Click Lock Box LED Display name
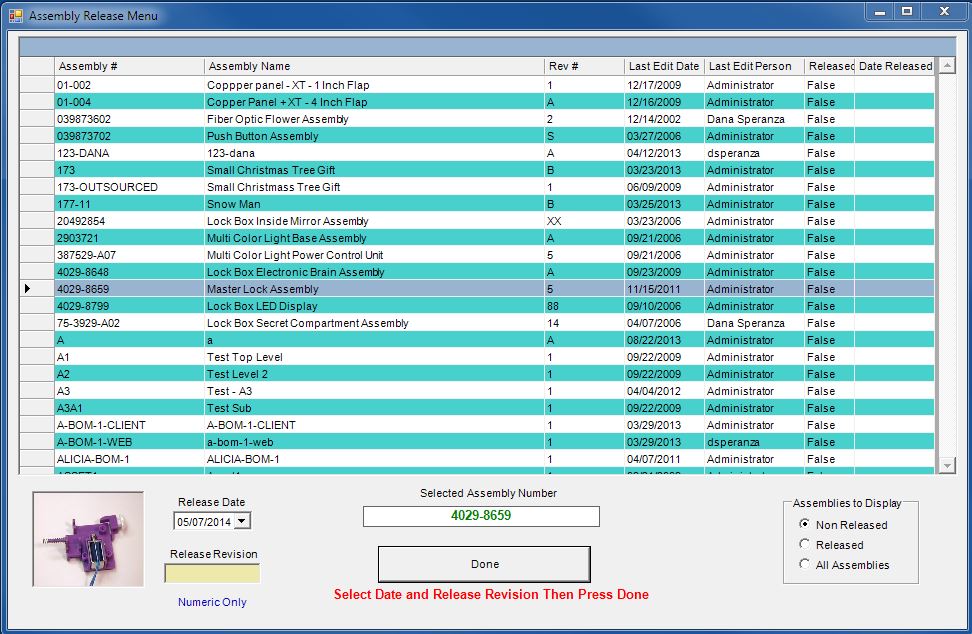The width and height of the screenshot is (972, 634). (x=262, y=306)
